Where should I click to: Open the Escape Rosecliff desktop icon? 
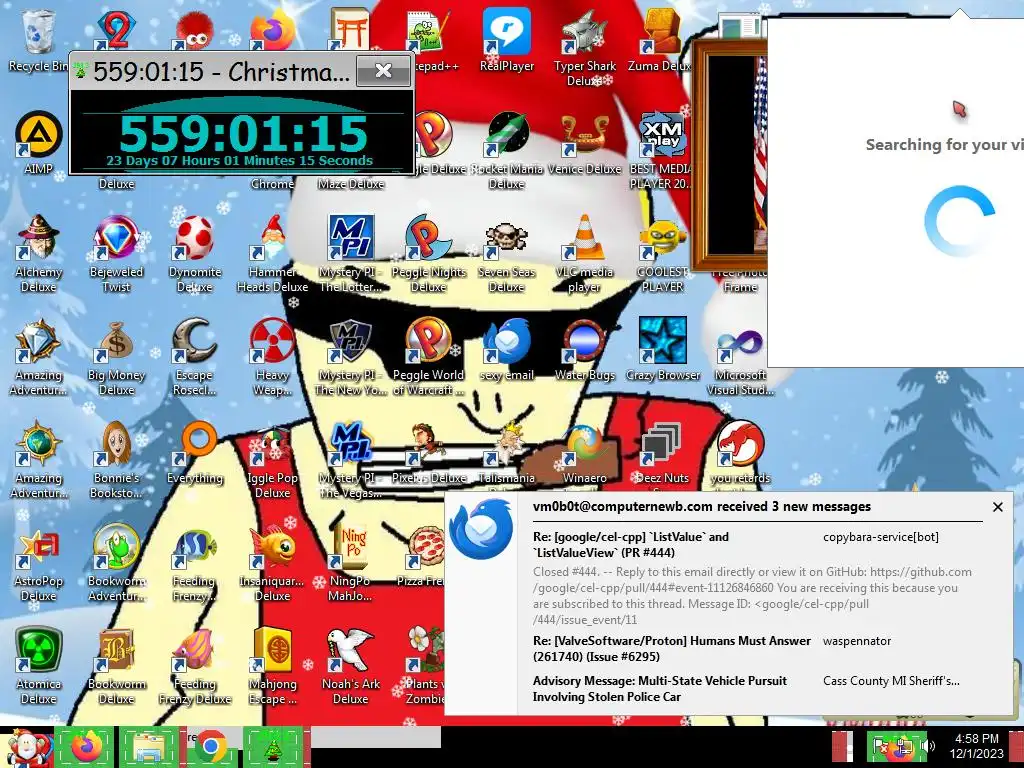[195, 355]
